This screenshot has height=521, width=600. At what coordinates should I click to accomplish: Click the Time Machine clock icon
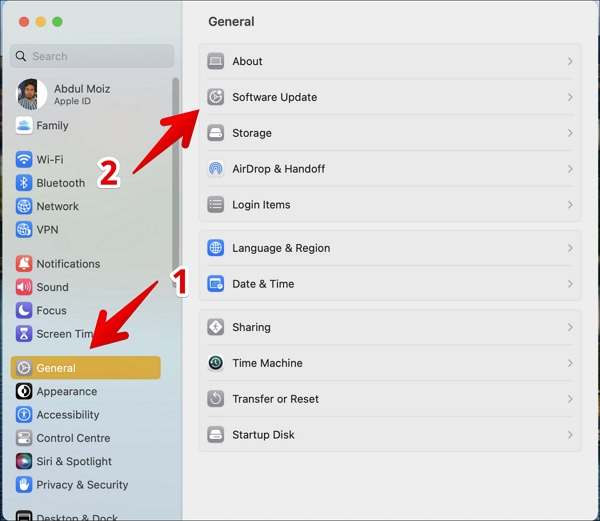pyautogui.click(x=215, y=363)
